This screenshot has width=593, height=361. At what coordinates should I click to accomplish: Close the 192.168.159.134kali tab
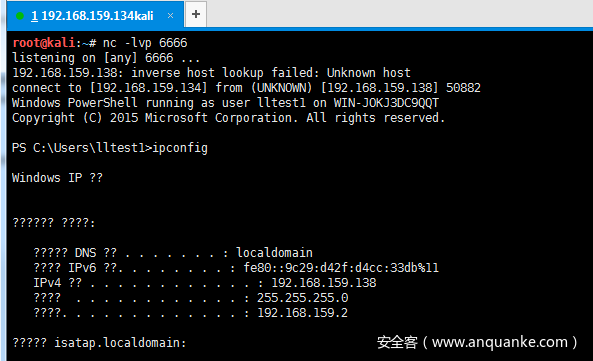pos(170,15)
